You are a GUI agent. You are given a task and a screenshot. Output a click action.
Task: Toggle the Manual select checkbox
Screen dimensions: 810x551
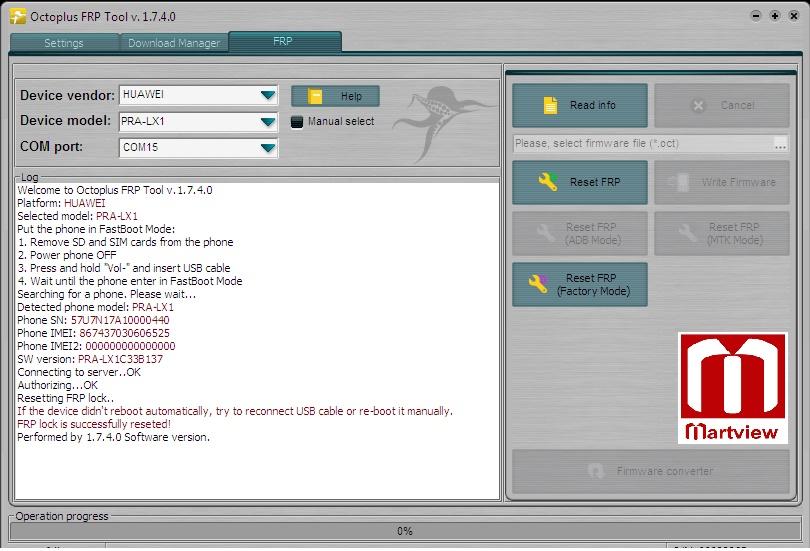pos(296,122)
